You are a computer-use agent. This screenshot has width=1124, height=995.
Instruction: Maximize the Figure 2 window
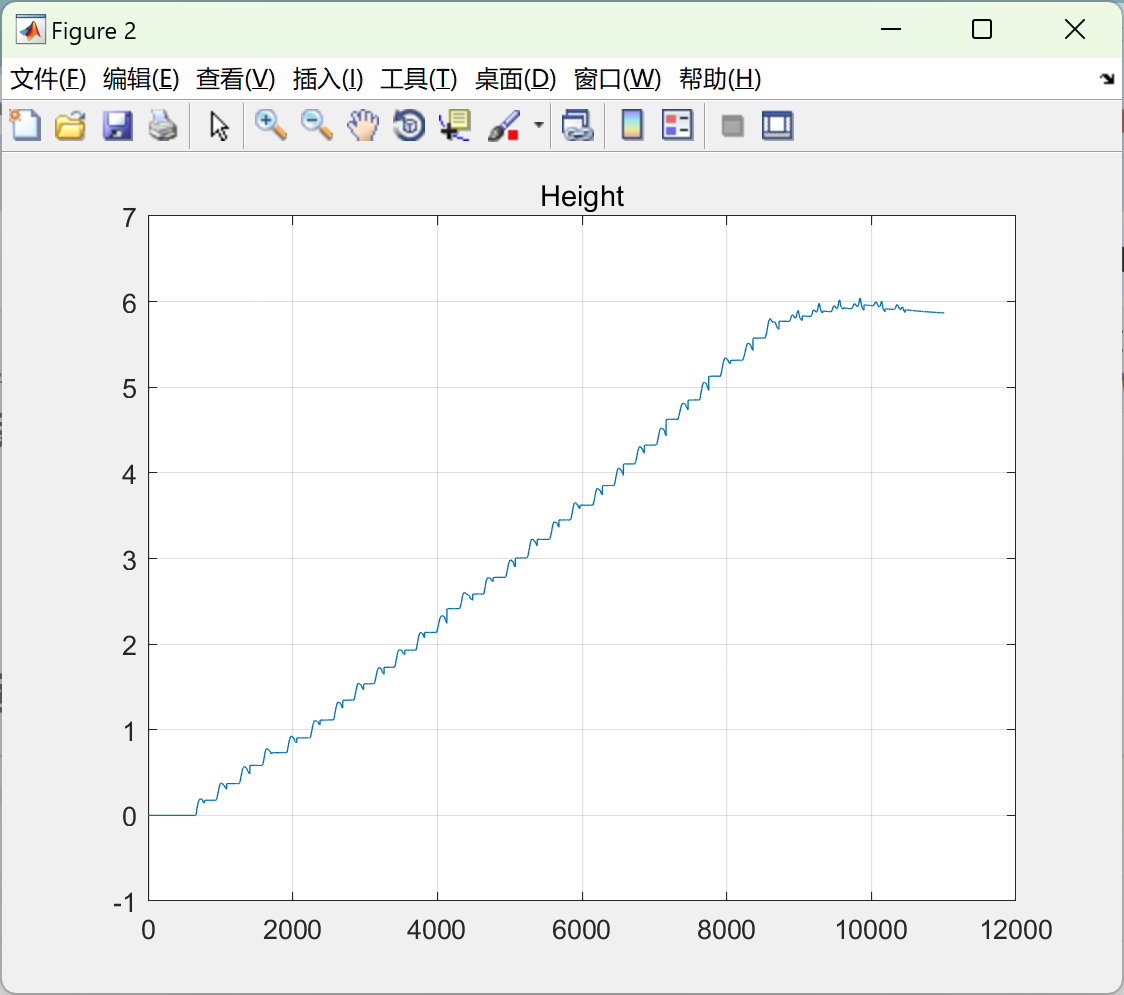coord(981,29)
